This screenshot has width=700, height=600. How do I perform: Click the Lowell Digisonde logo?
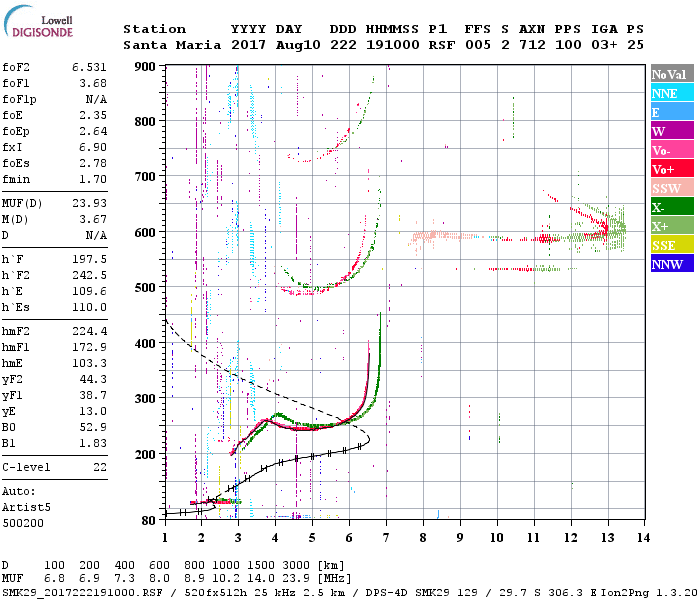38,21
